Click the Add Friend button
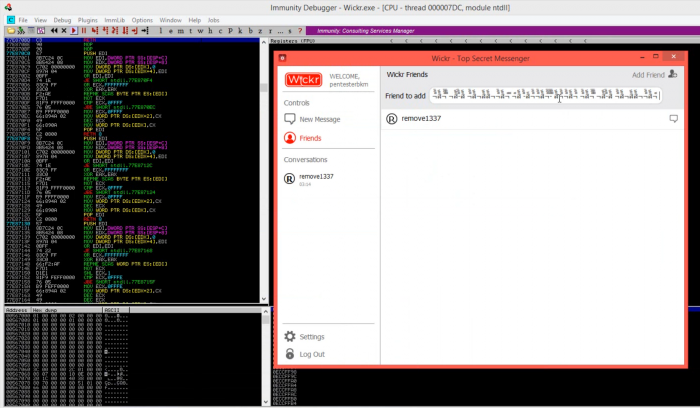 point(654,75)
